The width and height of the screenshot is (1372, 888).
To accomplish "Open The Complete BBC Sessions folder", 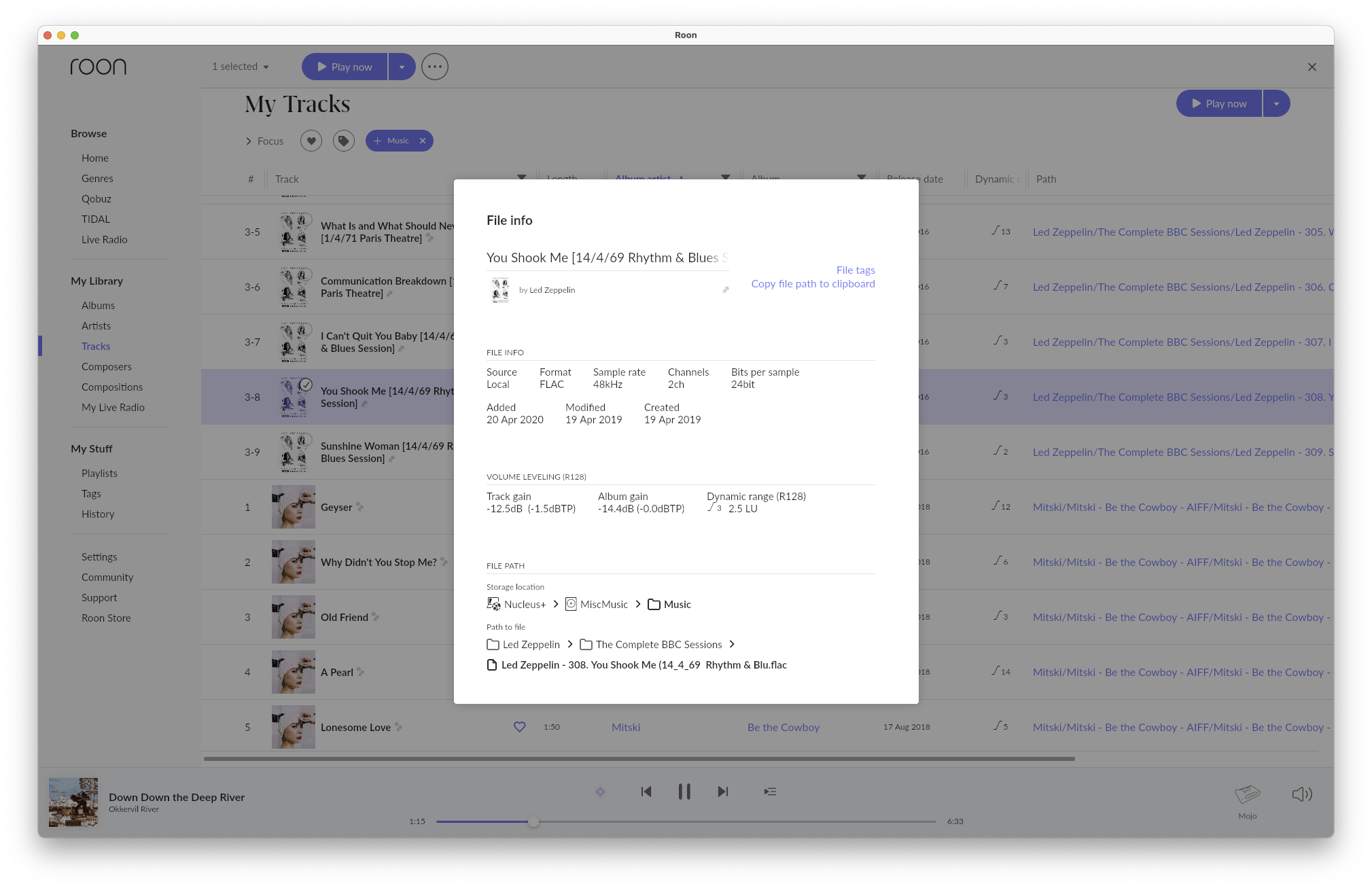I will 651,644.
